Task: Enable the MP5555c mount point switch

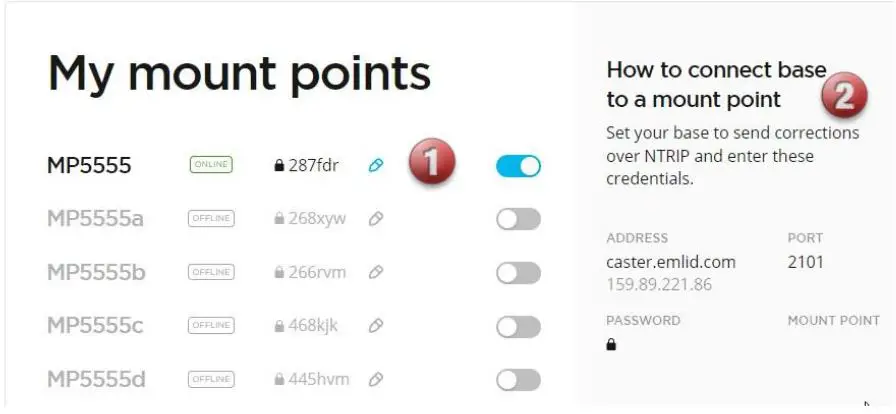Action: [x=518, y=326]
